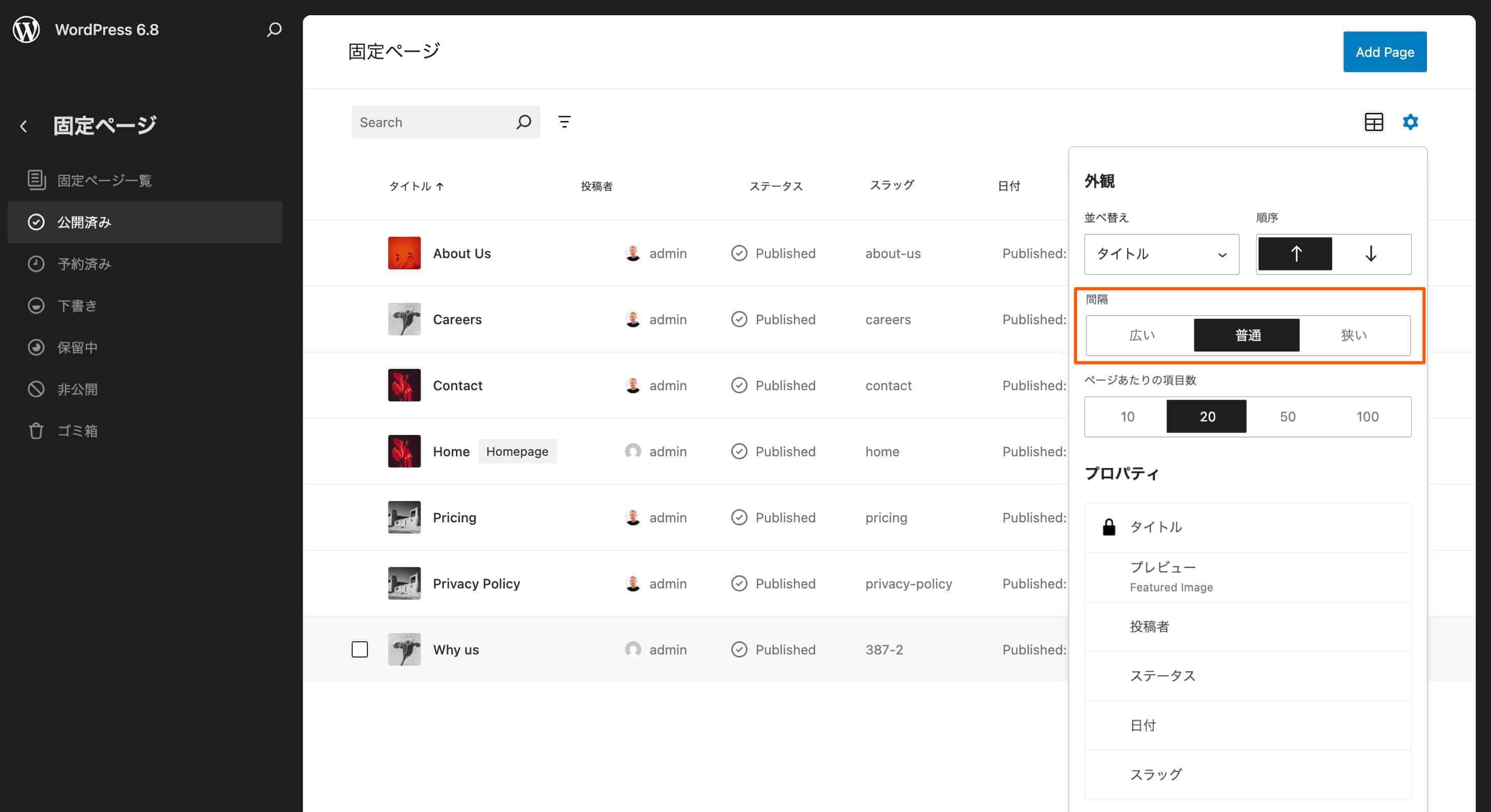Open the sidebar search magnifier icon
Viewport: 1491px width, 812px height.
point(274,29)
